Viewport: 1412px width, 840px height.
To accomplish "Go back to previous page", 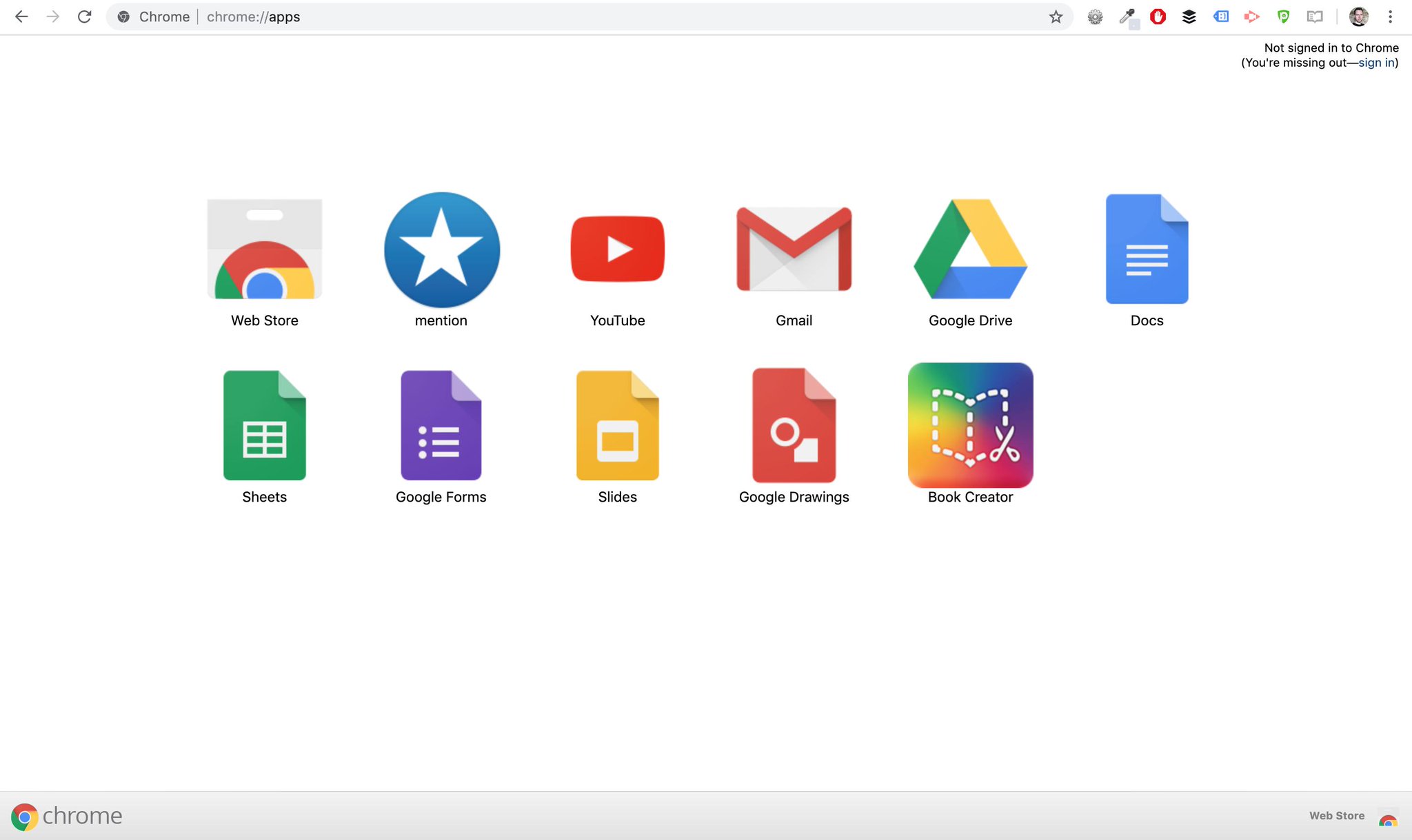I will [x=21, y=17].
